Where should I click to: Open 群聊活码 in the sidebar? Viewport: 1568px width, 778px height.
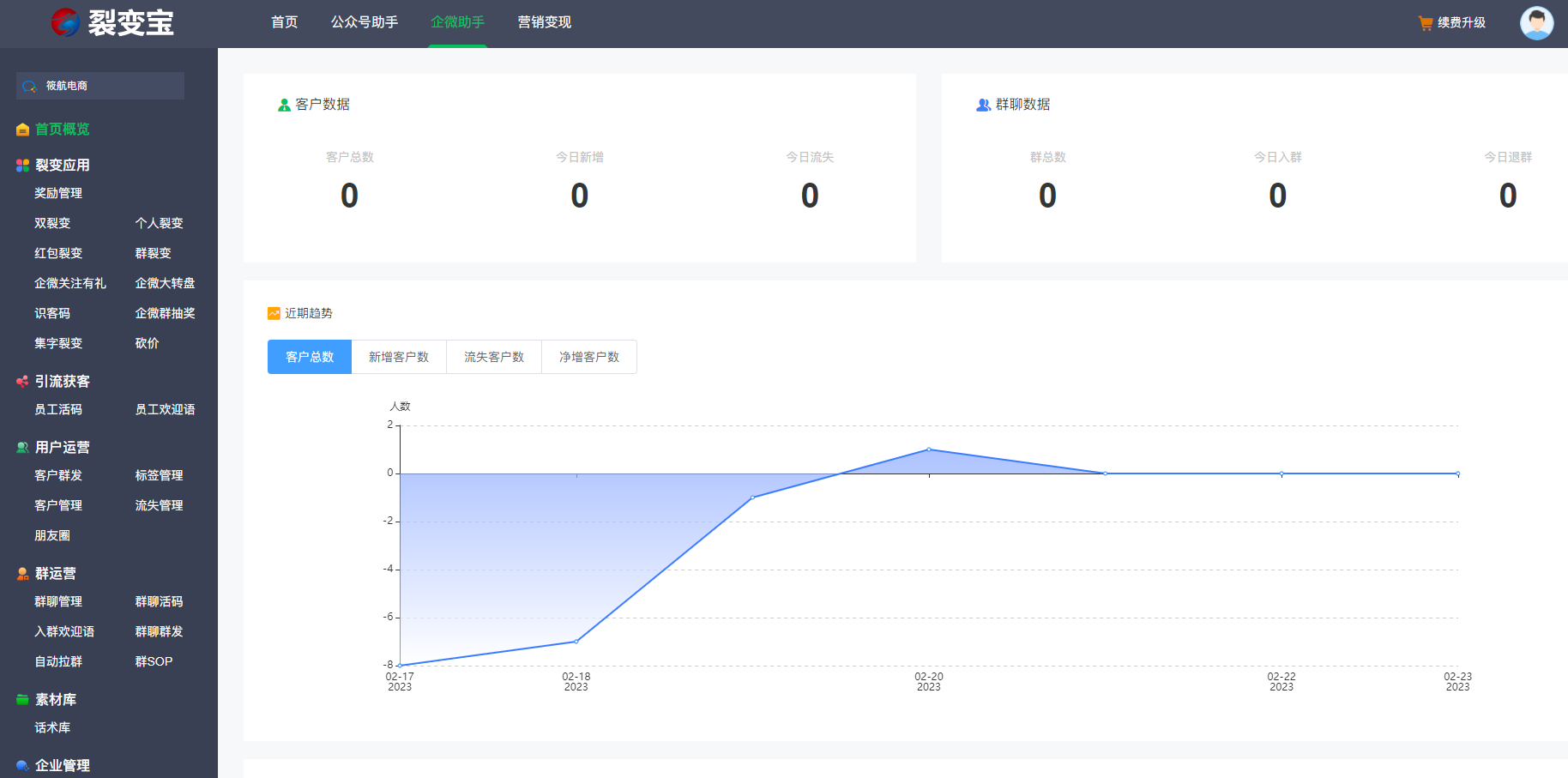[160, 602]
